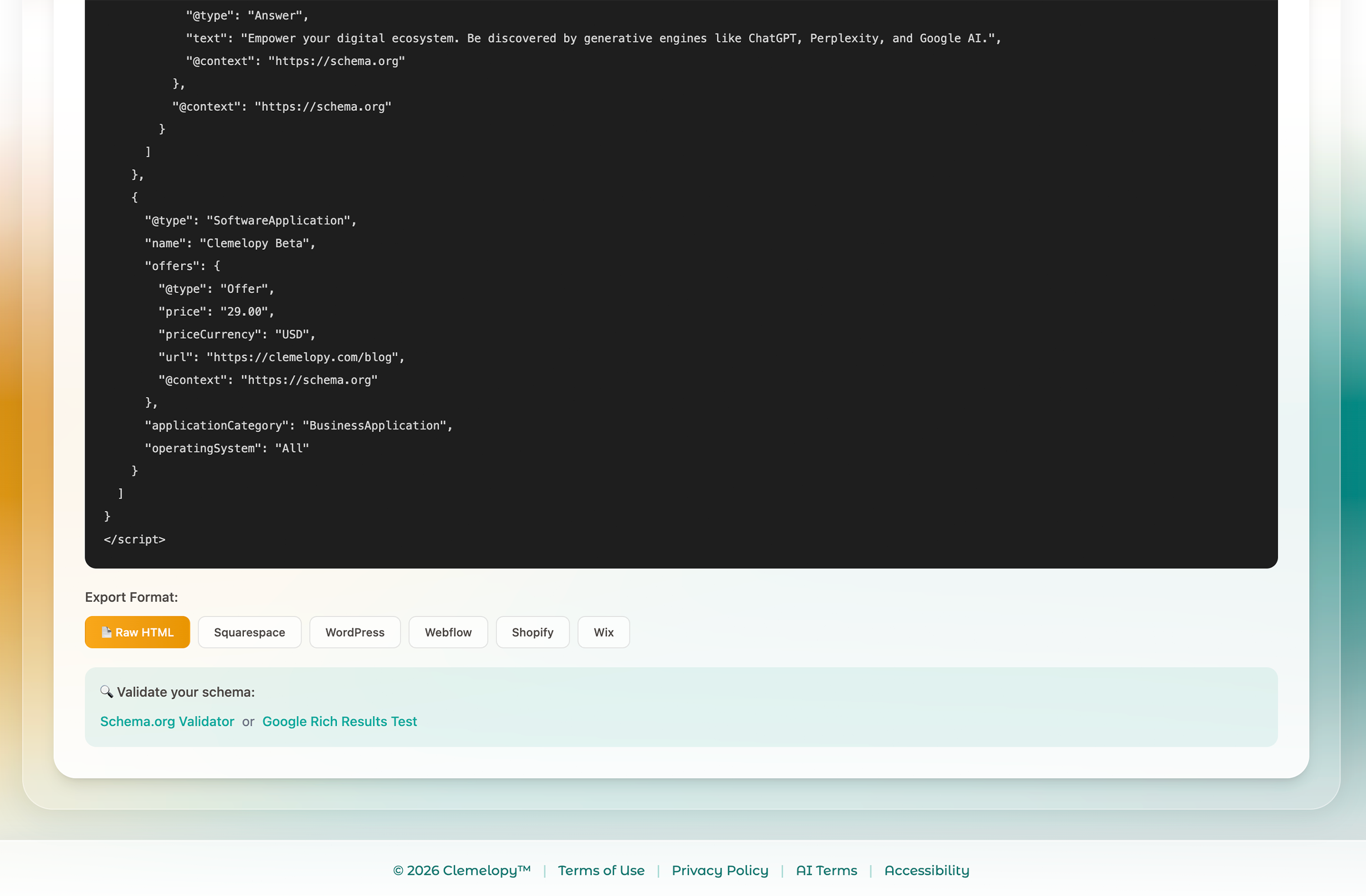Open the Google Rich Results Test link

(x=340, y=721)
